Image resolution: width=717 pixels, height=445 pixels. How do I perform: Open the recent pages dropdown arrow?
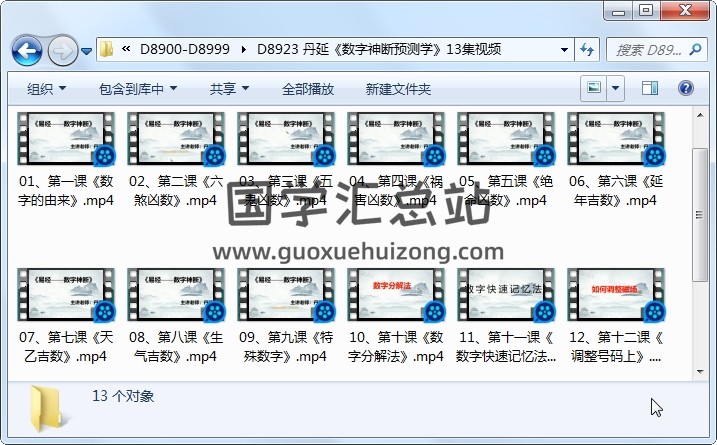pos(86,51)
